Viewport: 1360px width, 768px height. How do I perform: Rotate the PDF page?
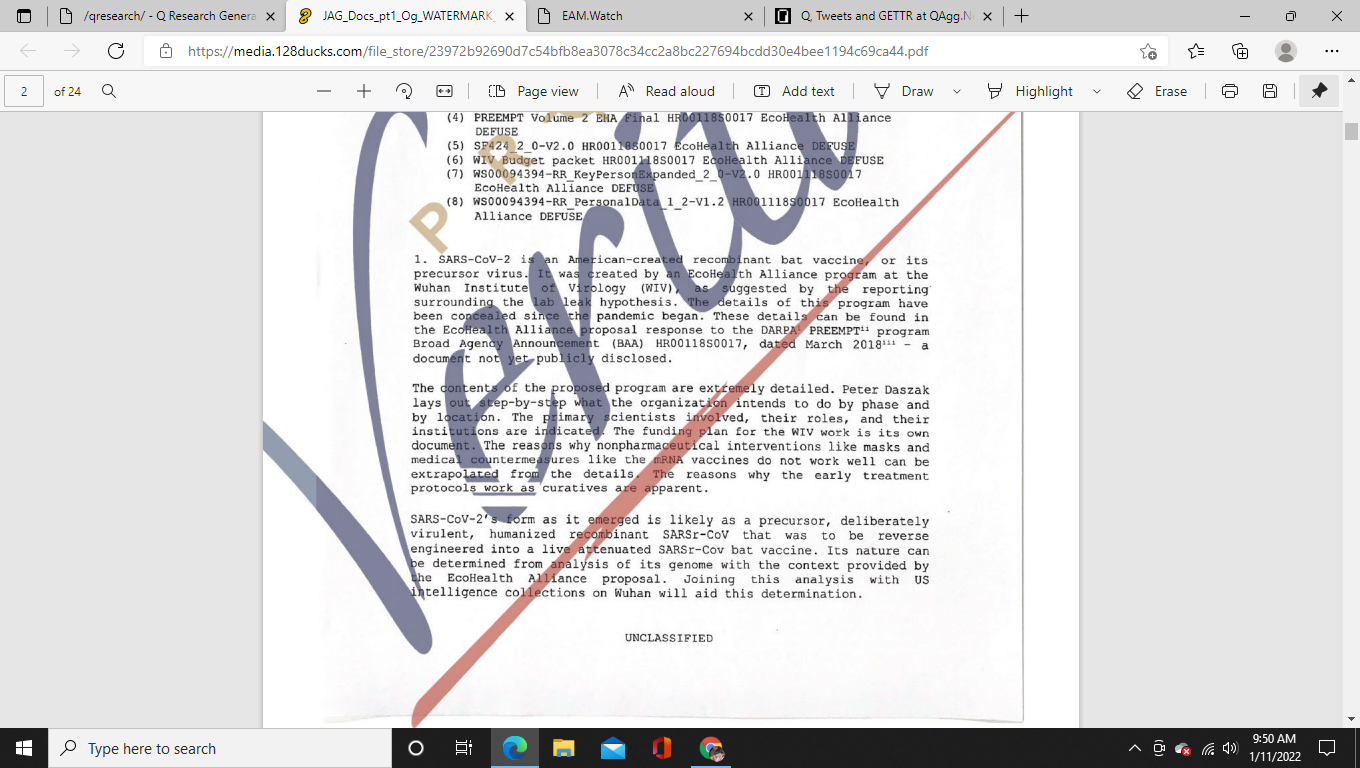click(x=404, y=91)
